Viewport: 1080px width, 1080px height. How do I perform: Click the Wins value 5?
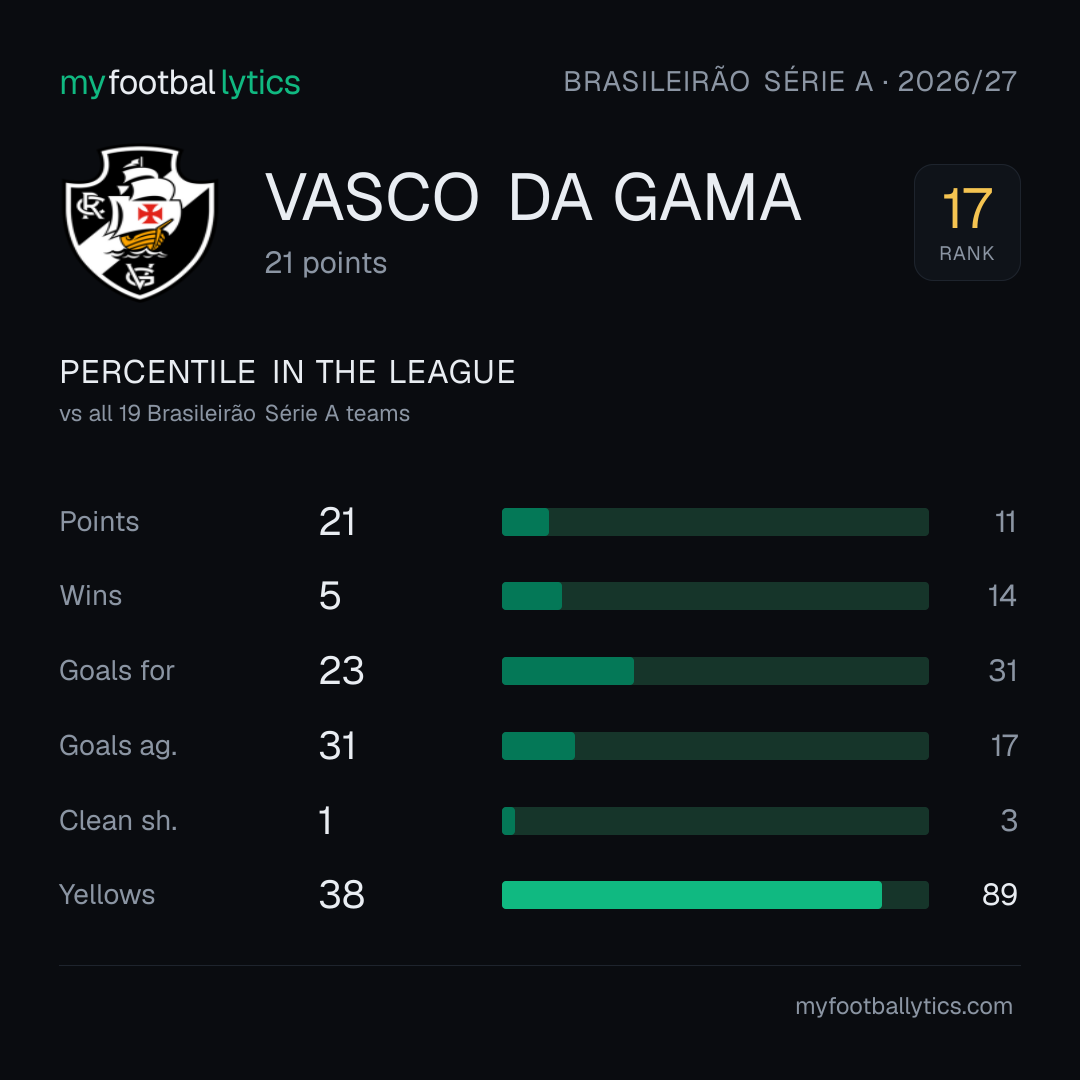tap(330, 596)
